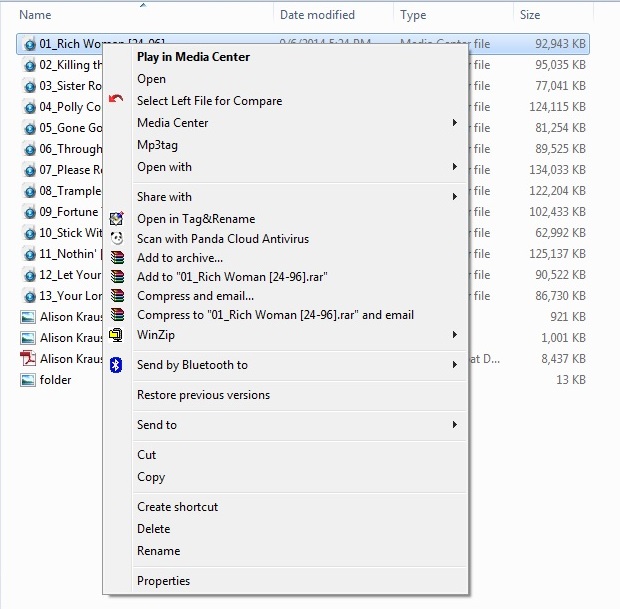
Task: Choose Mp3tag from the context menu
Action: click(x=157, y=145)
